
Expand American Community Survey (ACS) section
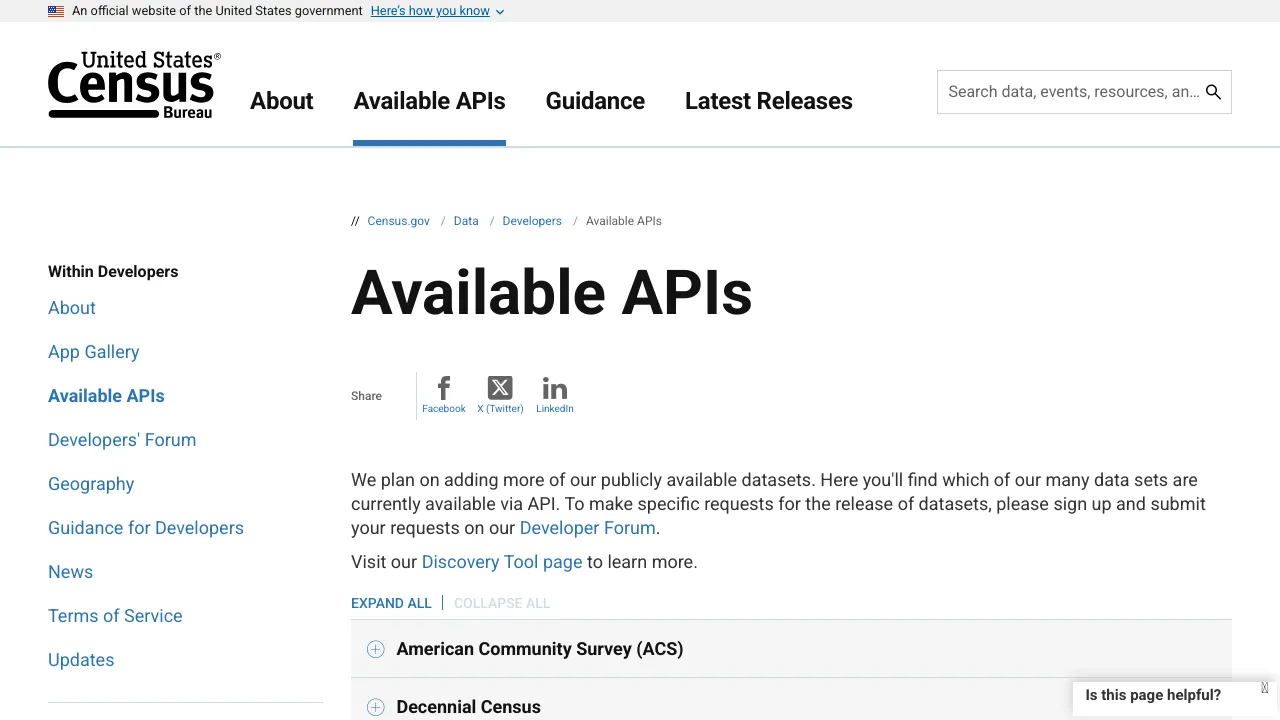click(x=791, y=649)
